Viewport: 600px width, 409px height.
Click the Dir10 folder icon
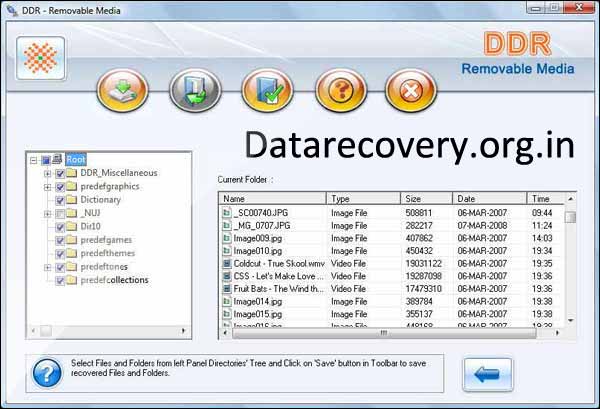[72, 226]
